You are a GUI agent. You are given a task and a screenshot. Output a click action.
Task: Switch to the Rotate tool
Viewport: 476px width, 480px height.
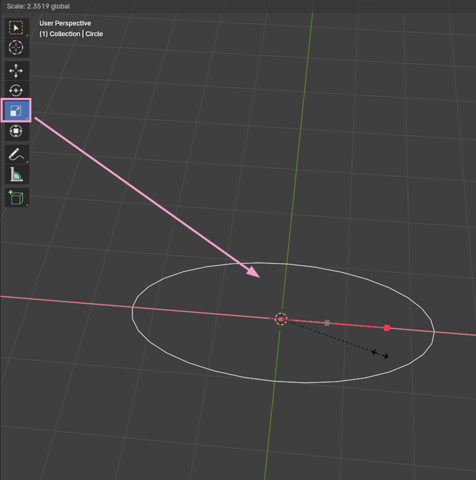pos(16,90)
